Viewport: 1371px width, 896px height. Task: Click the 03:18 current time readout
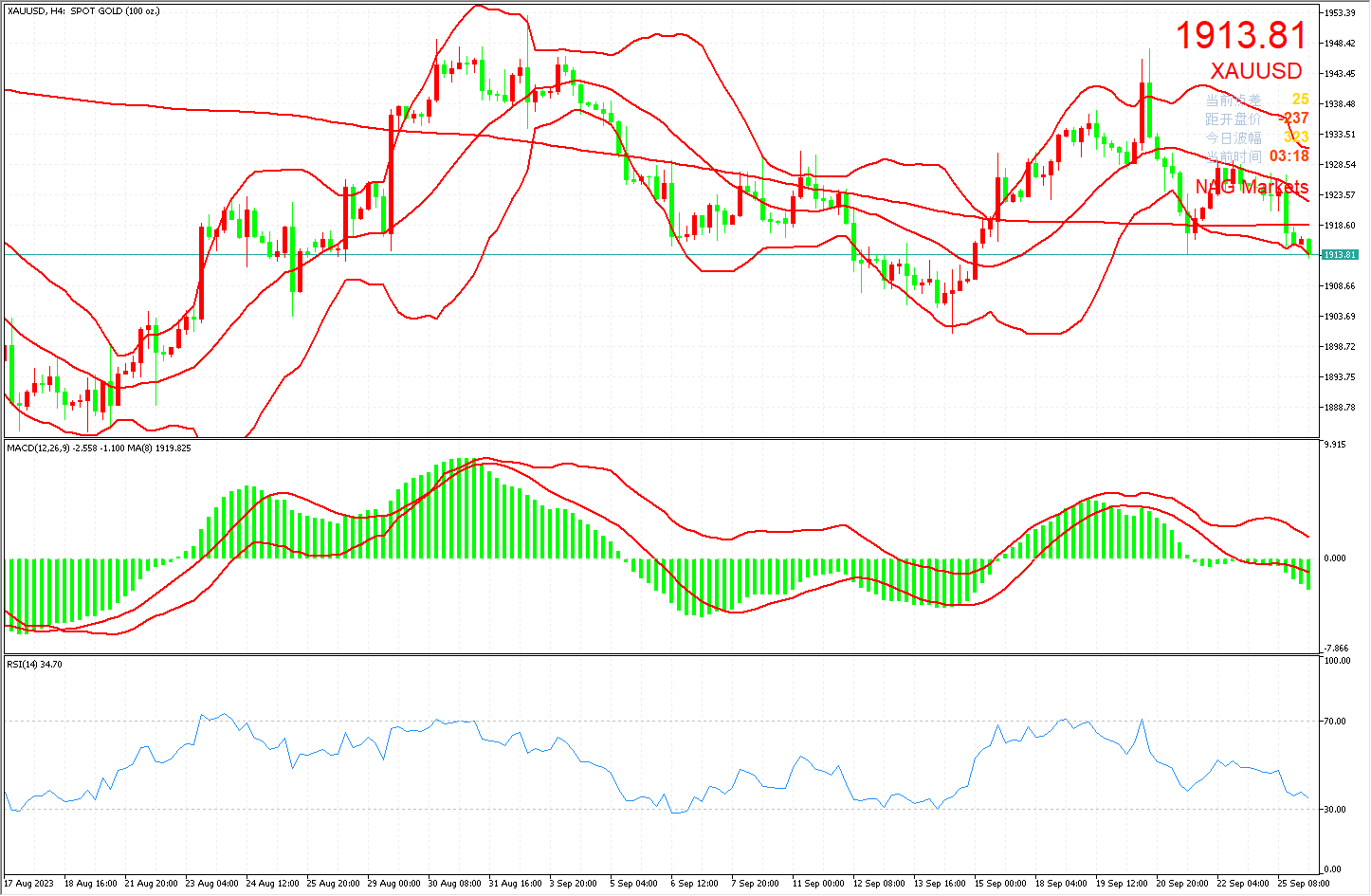coord(1289,155)
